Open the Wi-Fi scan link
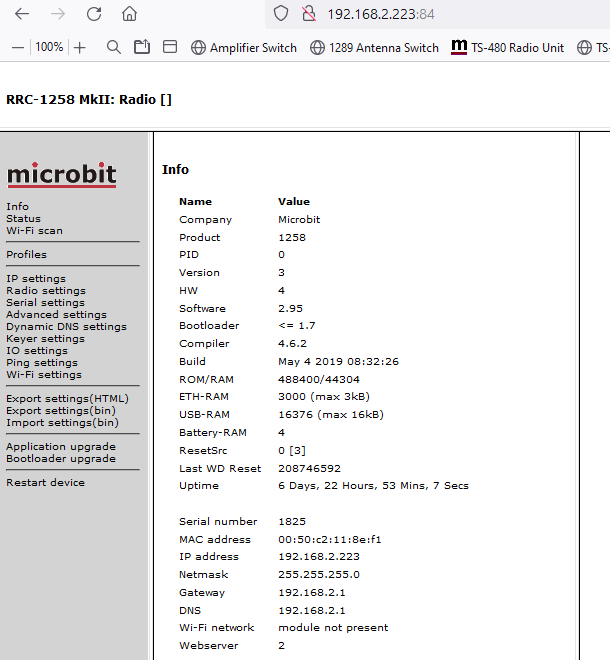610x660 pixels. coord(35,231)
